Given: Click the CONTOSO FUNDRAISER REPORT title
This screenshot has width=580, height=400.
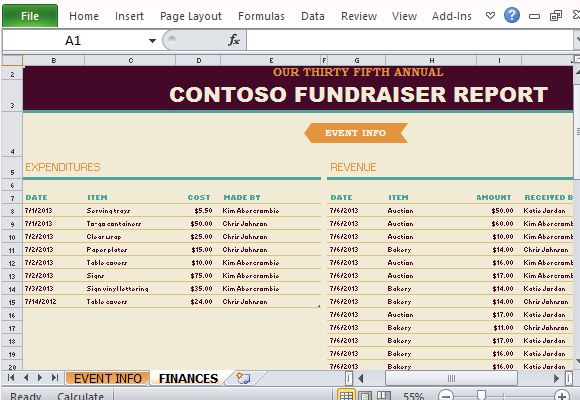Looking at the screenshot, I should 358,94.
